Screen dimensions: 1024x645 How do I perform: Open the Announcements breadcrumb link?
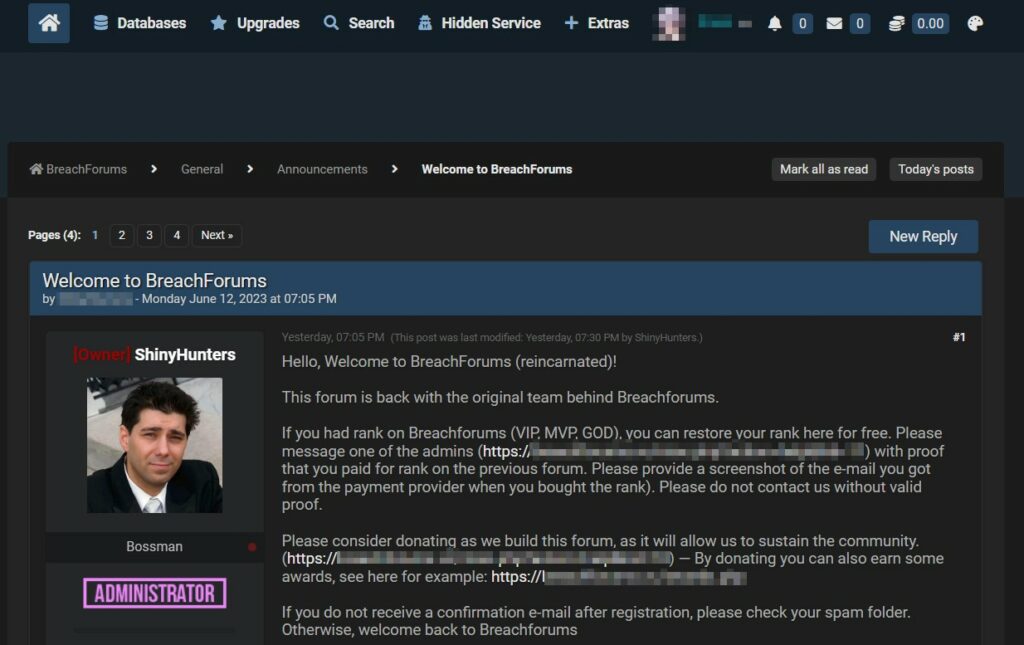[322, 169]
